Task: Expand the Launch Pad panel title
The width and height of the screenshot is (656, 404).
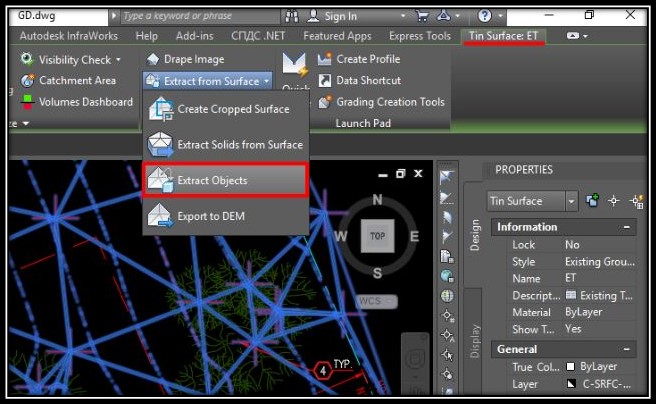Action: click(363, 123)
